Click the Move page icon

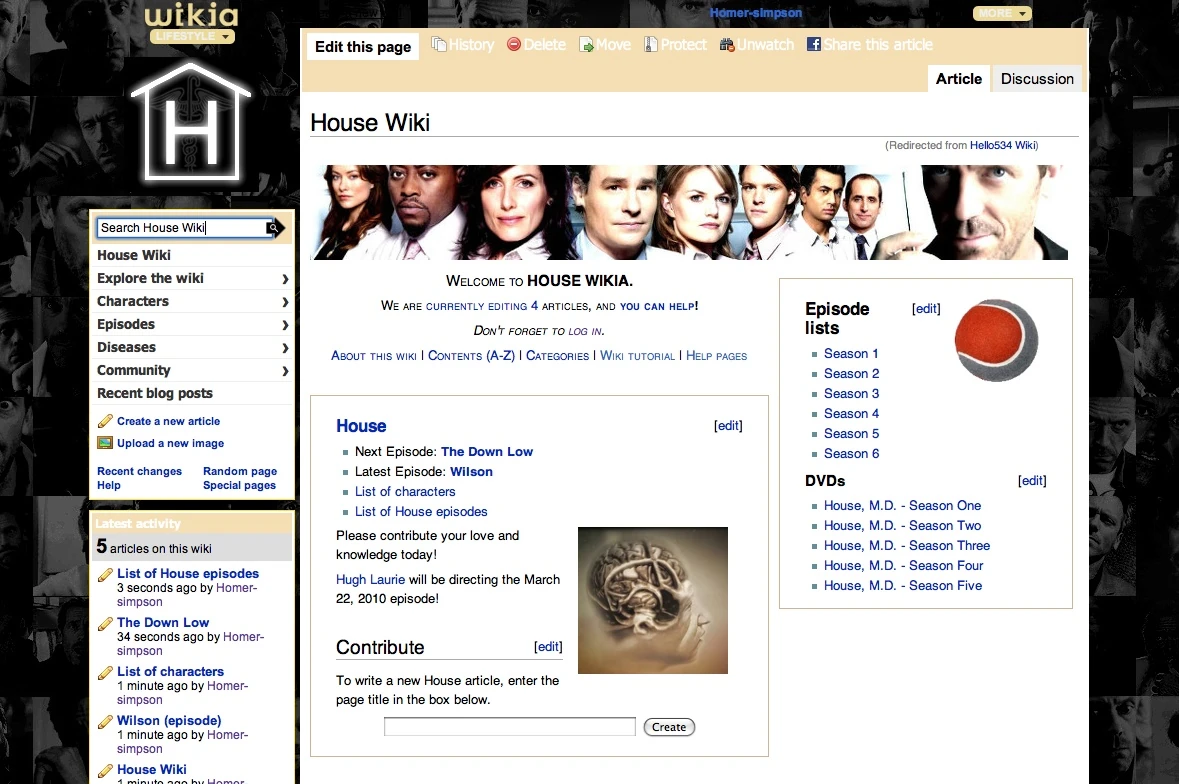pyautogui.click(x=586, y=45)
